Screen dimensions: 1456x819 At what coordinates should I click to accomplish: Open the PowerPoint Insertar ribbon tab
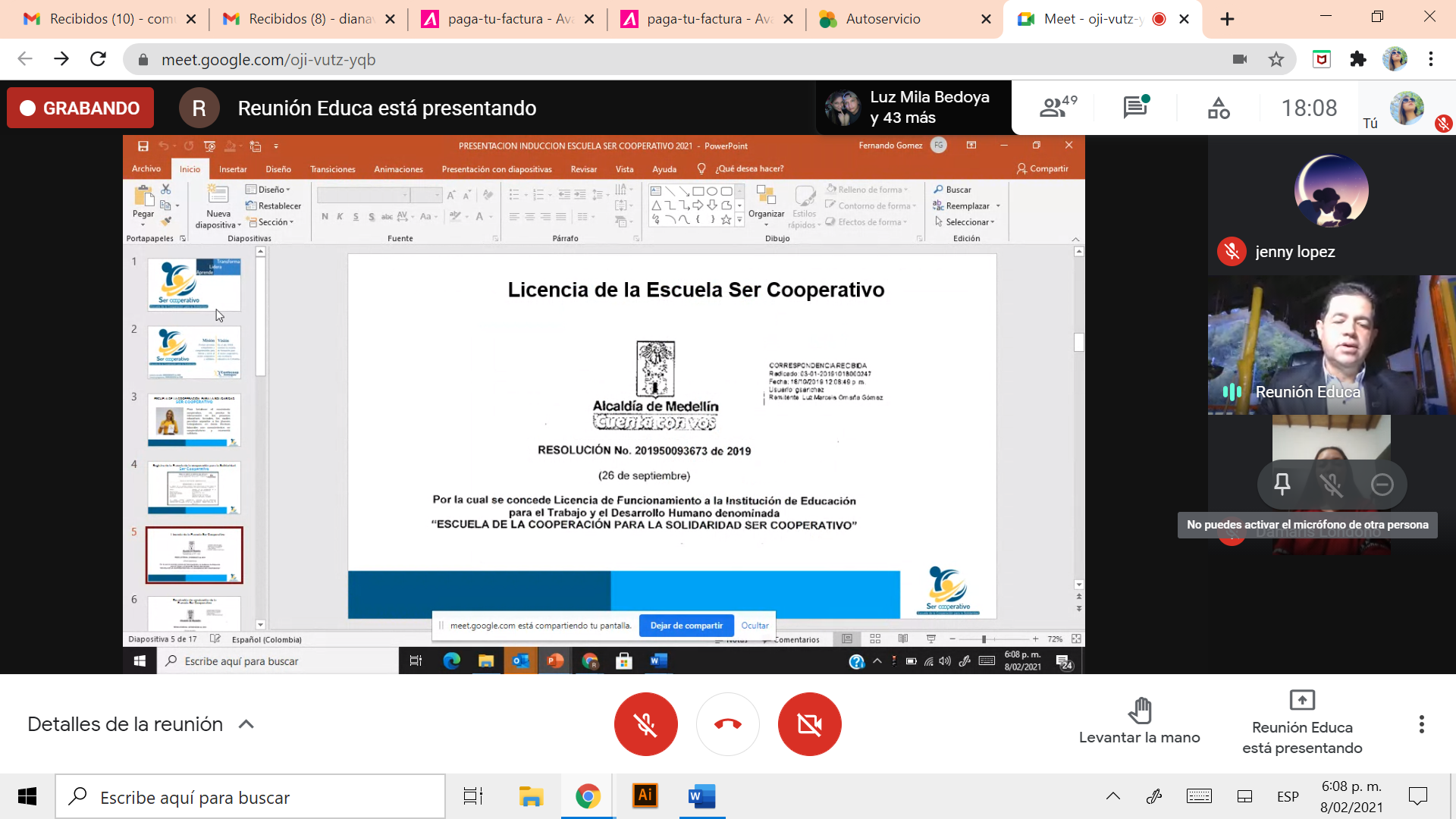(x=233, y=169)
